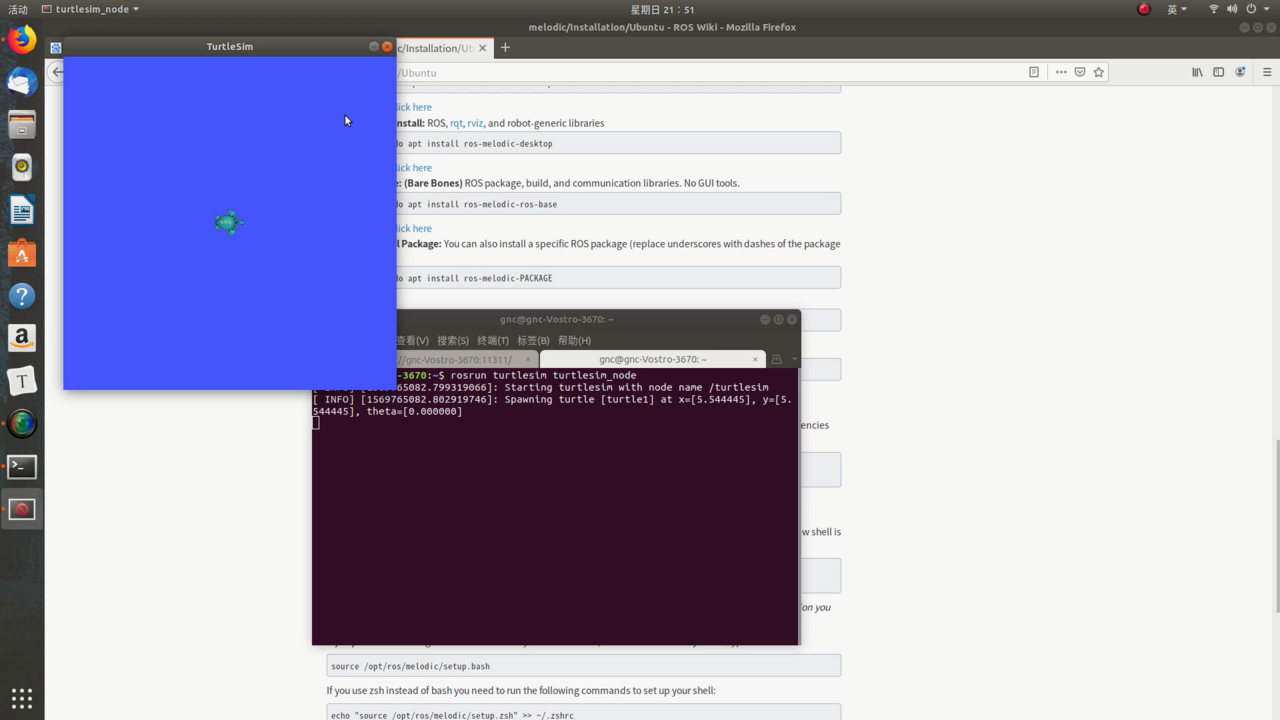Close the gnc-Vostro-3670:11311 terminal tab

click(528, 359)
